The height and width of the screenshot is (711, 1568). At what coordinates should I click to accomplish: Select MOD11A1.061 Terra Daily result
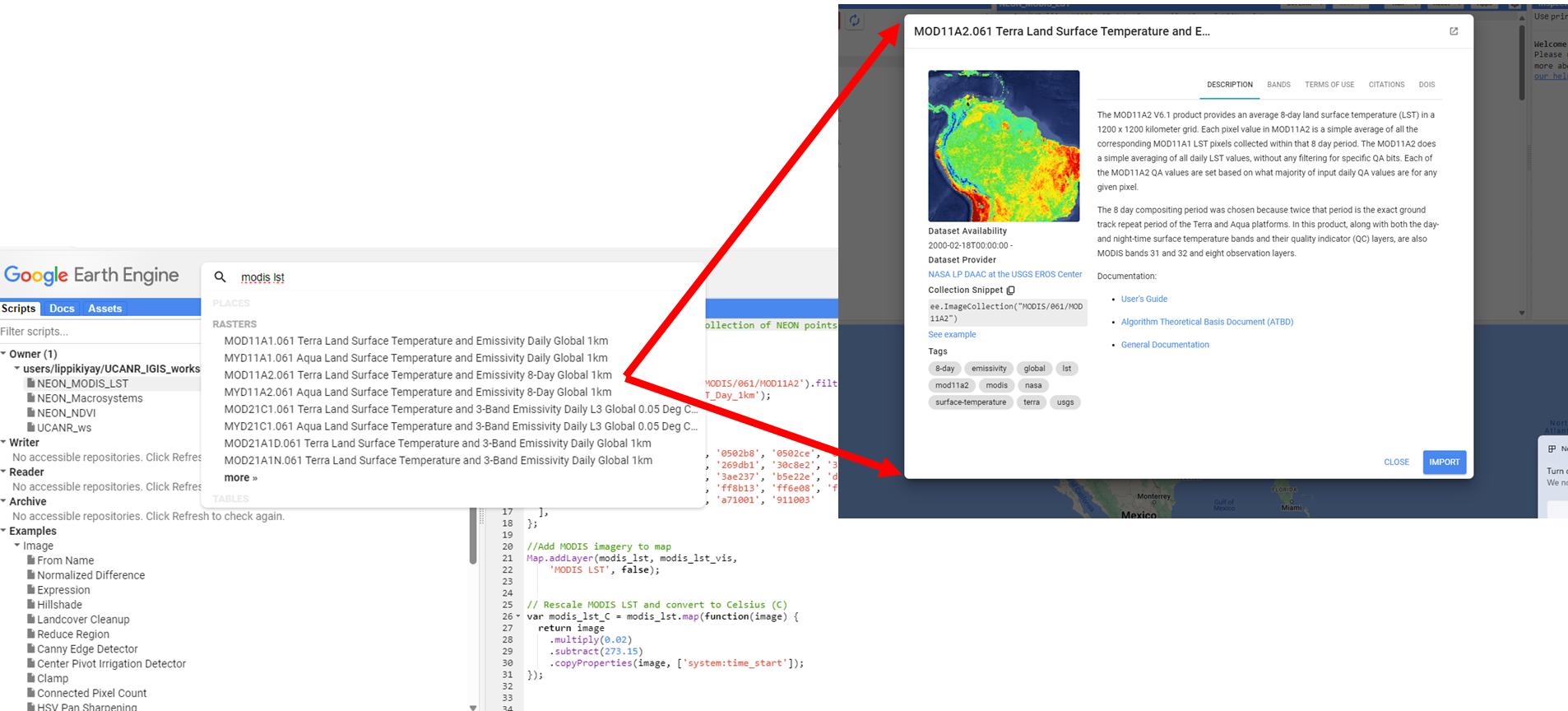tap(416, 341)
